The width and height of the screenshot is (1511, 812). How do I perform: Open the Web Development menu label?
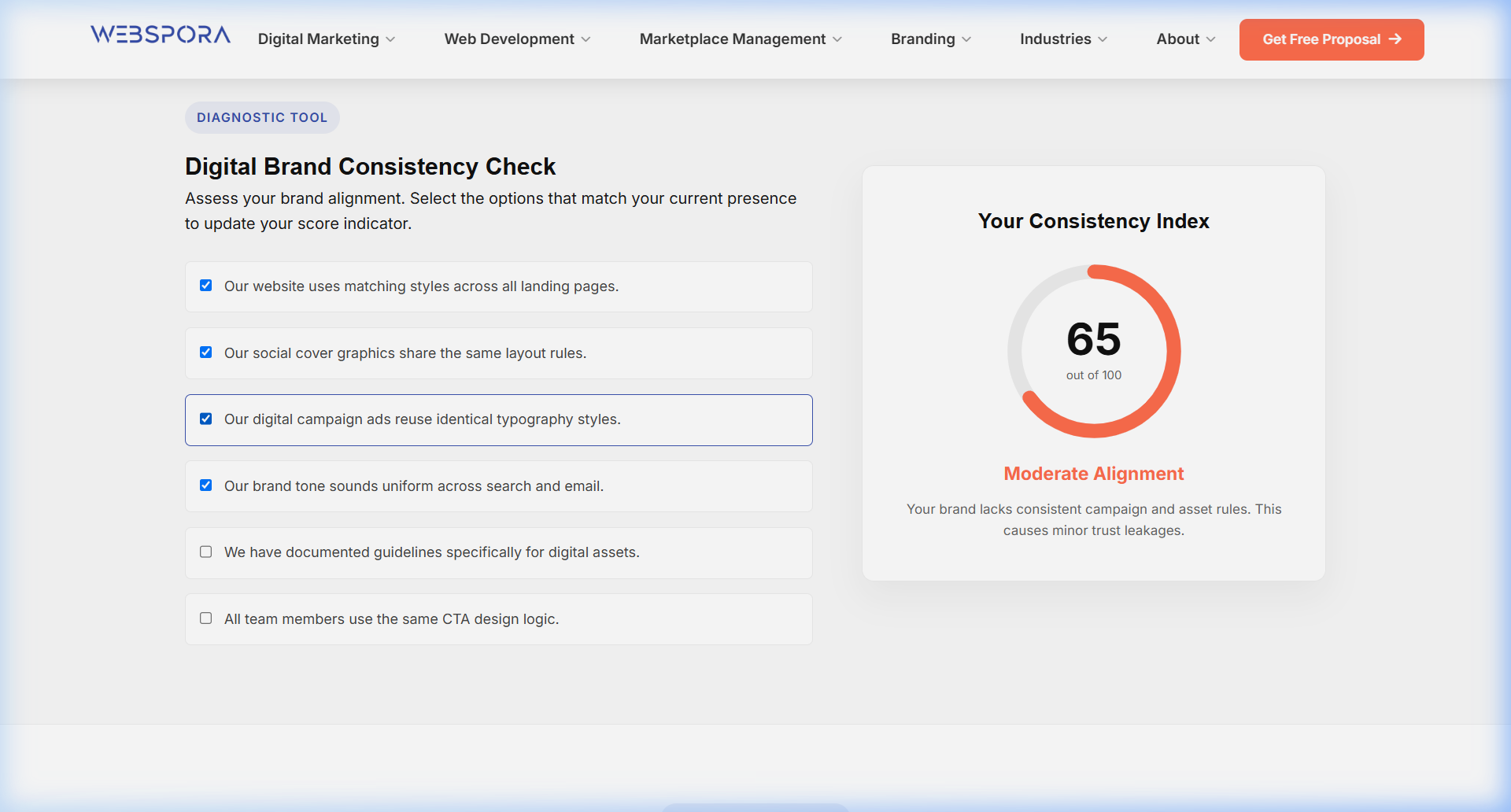(509, 39)
